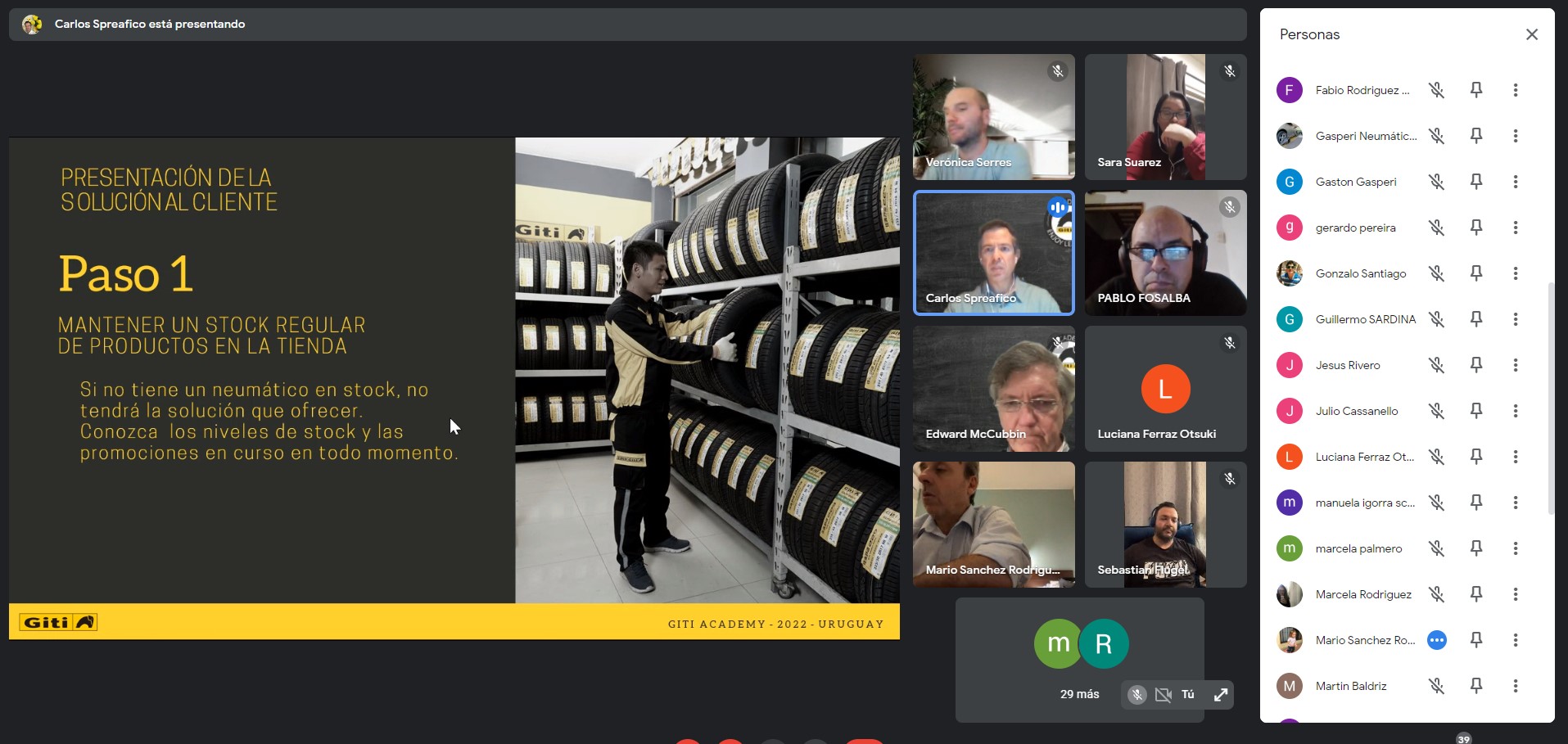The height and width of the screenshot is (744, 1568).
Task: Expand your self-view tile
Action: click(x=1220, y=694)
